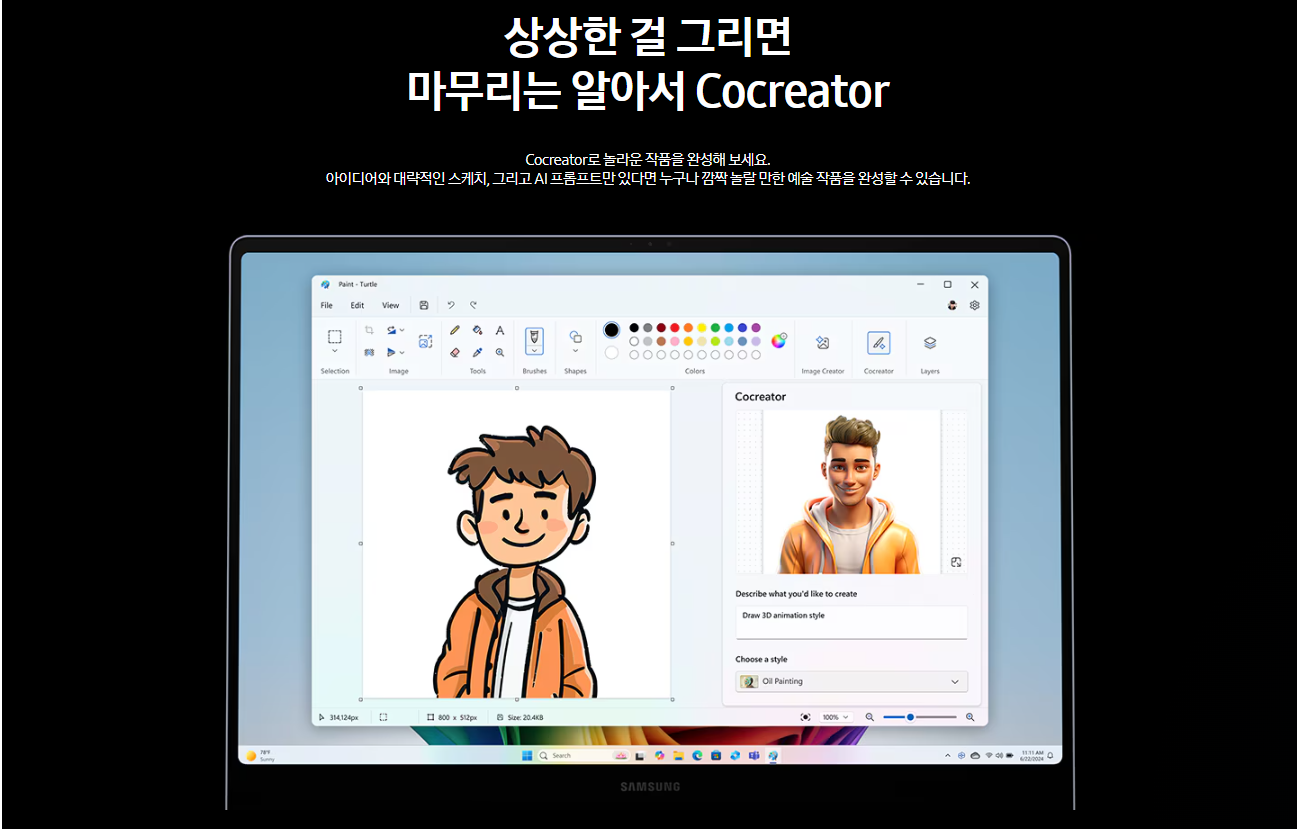Click the Brushes tool icon

pyautogui.click(x=534, y=336)
